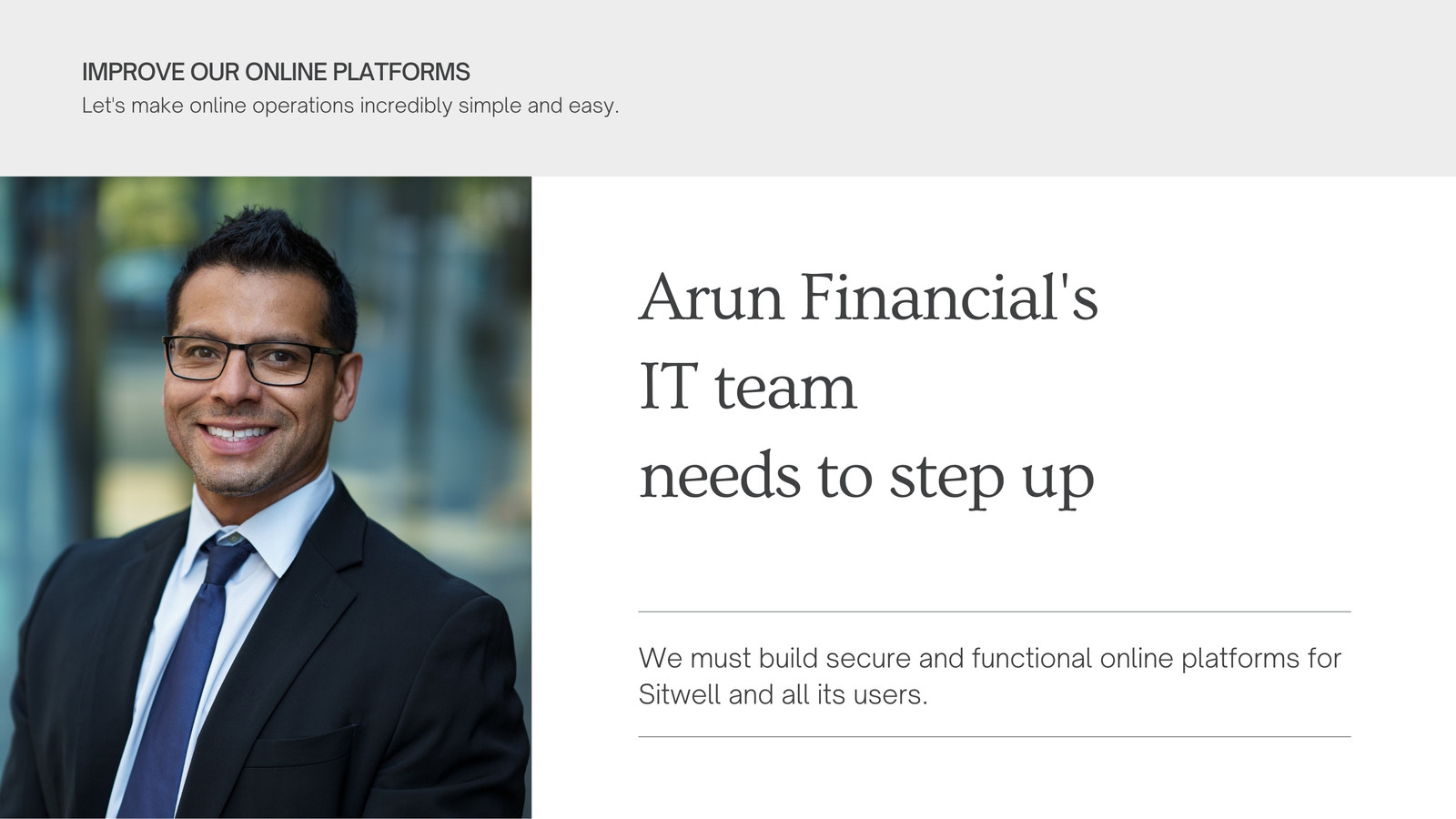Image resolution: width=1456 pixels, height=819 pixels.
Task: Select the "needs to step up" line
Action: pyautogui.click(x=866, y=476)
